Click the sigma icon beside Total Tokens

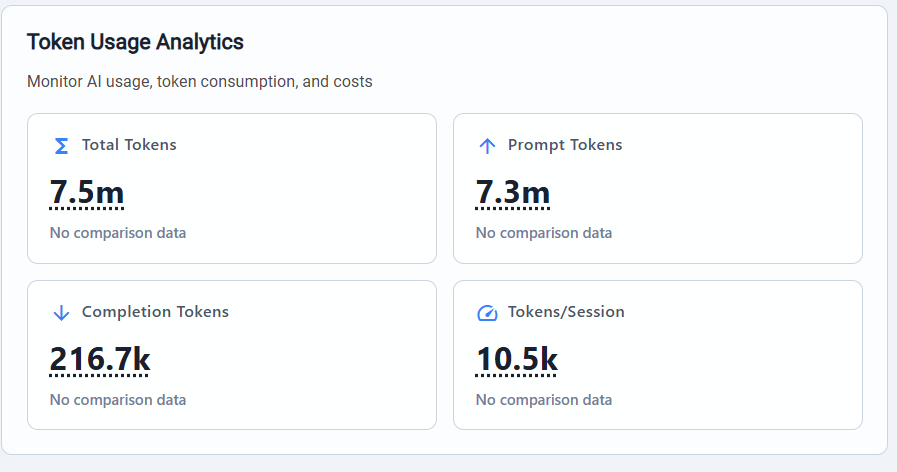coord(61,146)
